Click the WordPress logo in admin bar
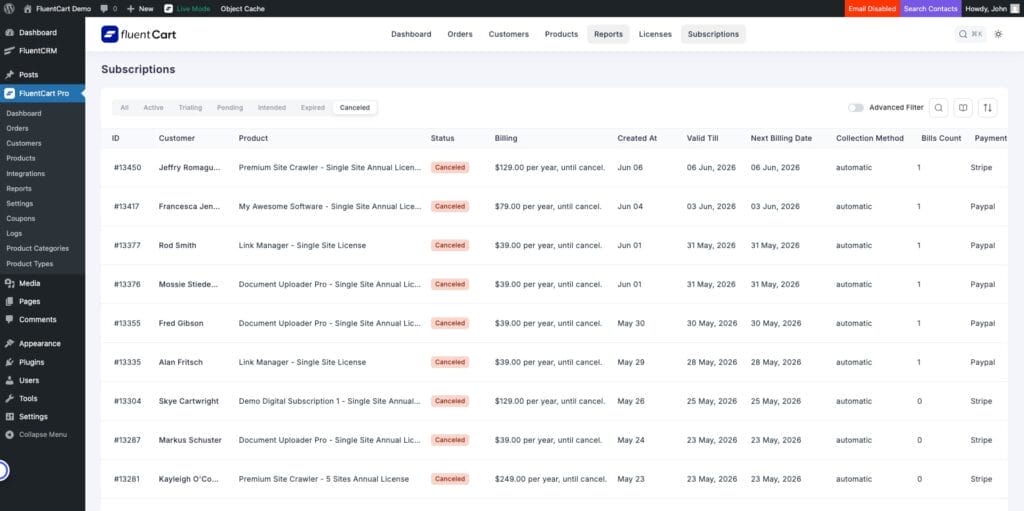The height and width of the screenshot is (511, 1024). [x=9, y=8]
